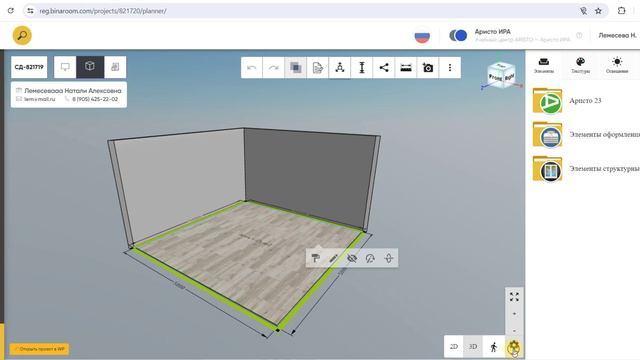This screenshot has height=360, width=640.
Task: Select the 3D cube view mode icon
Action: pyautogui.click(x=90, y=67)
